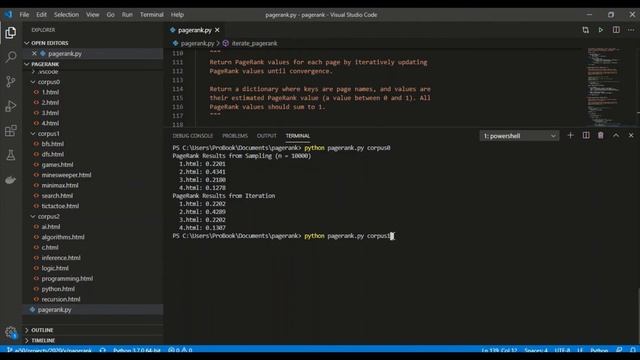Close the pagerank.py editor tab
Image resolution: width=640 pixels, height=360 pixels.
point(217,30)
